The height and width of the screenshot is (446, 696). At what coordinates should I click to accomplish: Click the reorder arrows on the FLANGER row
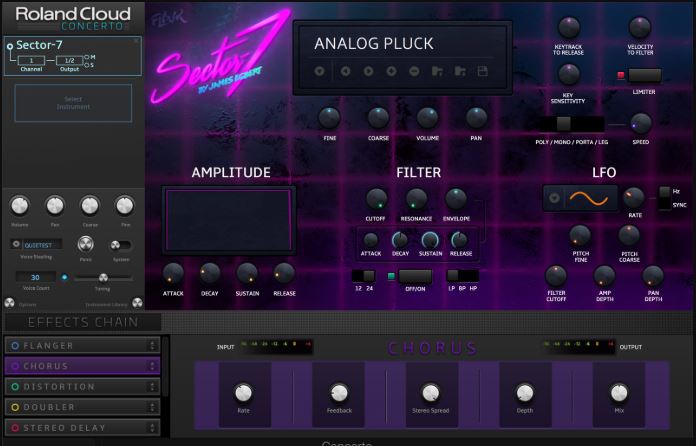coord(152,345)
